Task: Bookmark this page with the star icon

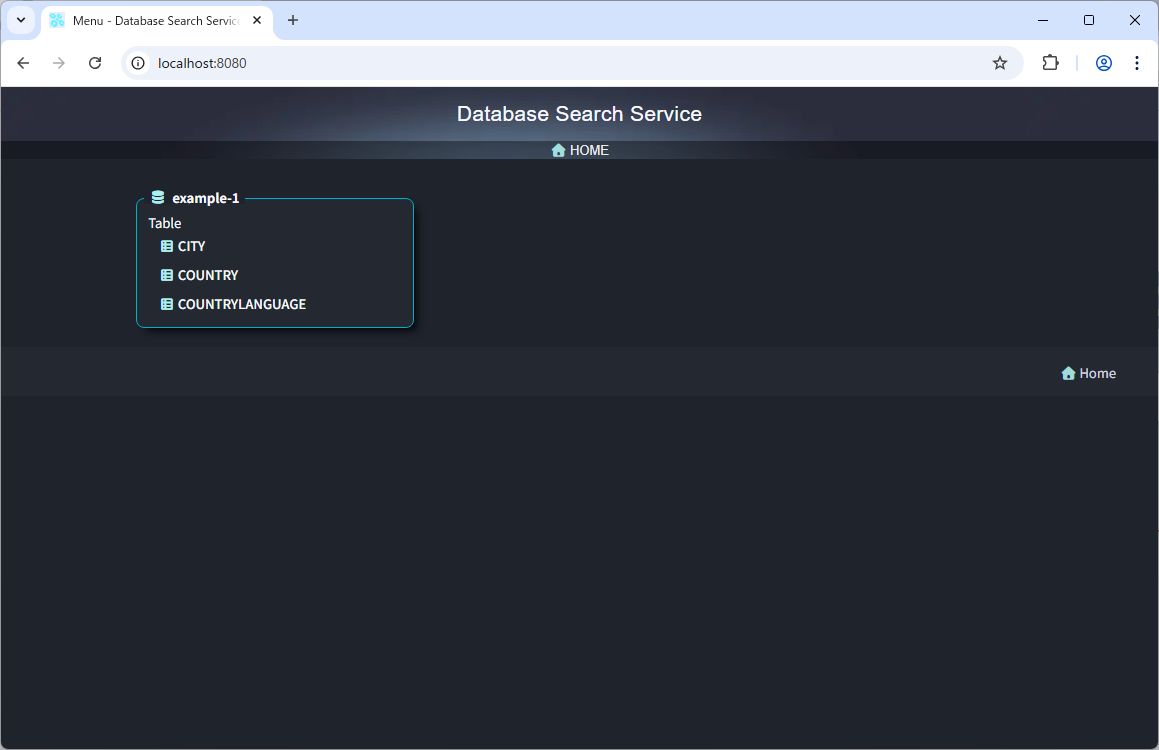Action: point(1000,63)
